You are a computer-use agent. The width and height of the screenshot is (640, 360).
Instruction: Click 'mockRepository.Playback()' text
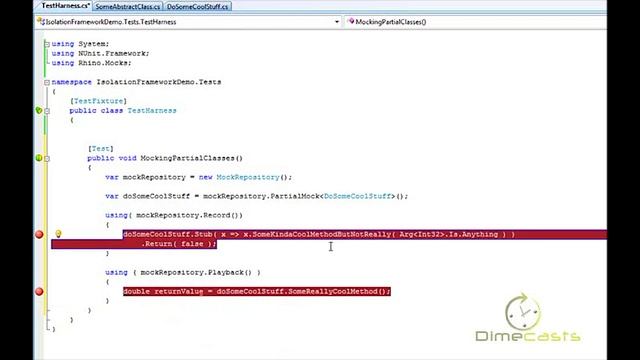pyautogui.click(x=196, y=272)
